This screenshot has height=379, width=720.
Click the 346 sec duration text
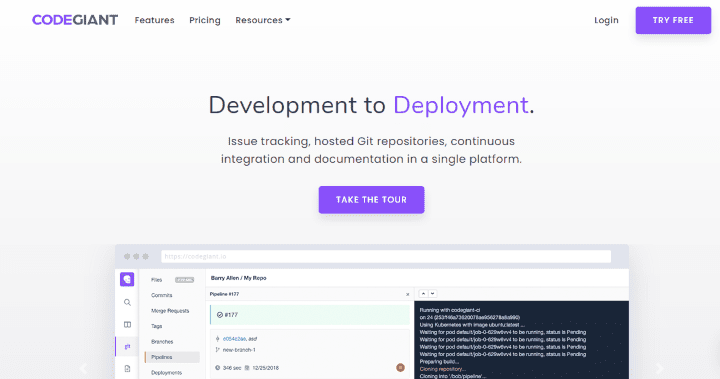pyautogui.click(x=231, y=368)
